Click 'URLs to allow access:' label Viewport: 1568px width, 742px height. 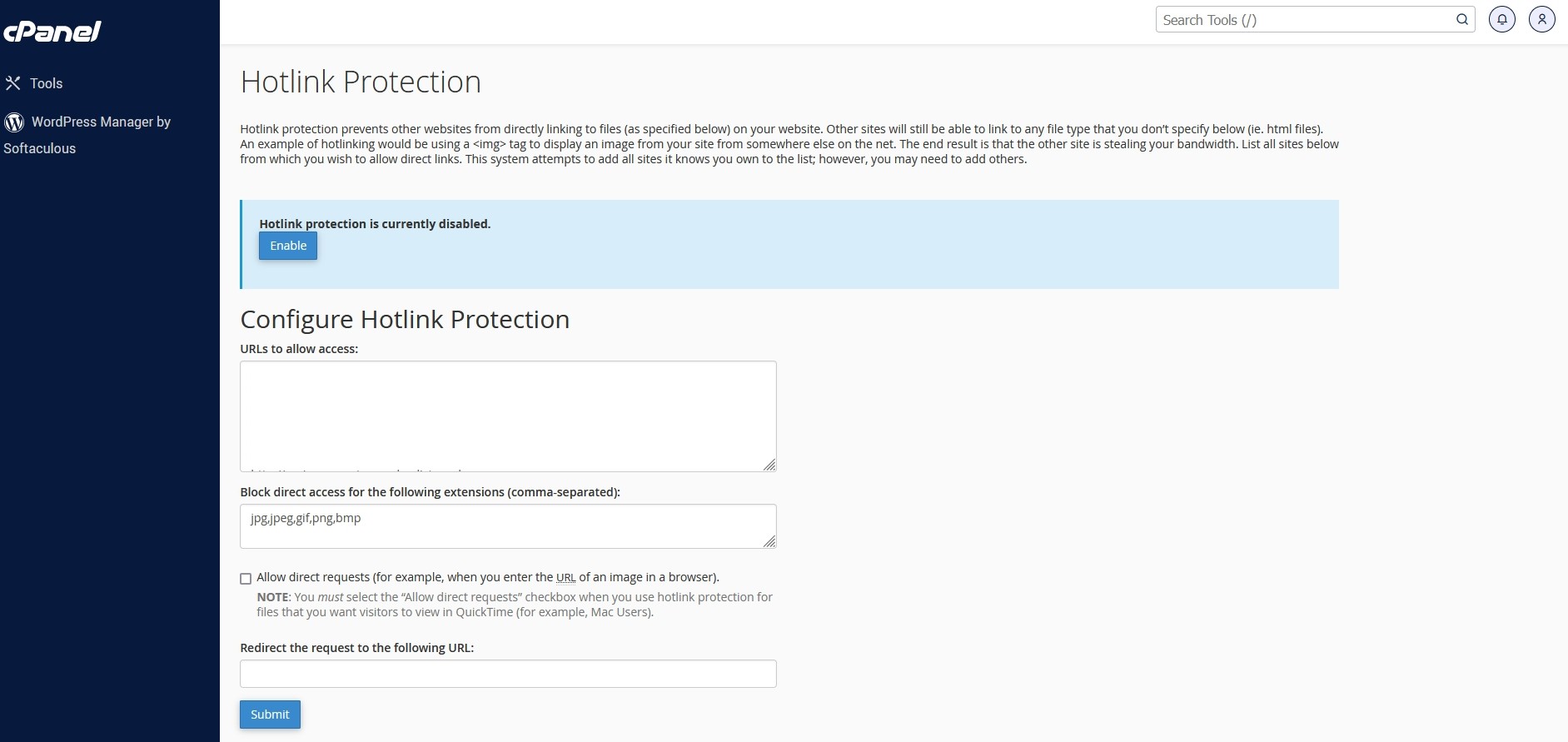(x=299, y=349)
